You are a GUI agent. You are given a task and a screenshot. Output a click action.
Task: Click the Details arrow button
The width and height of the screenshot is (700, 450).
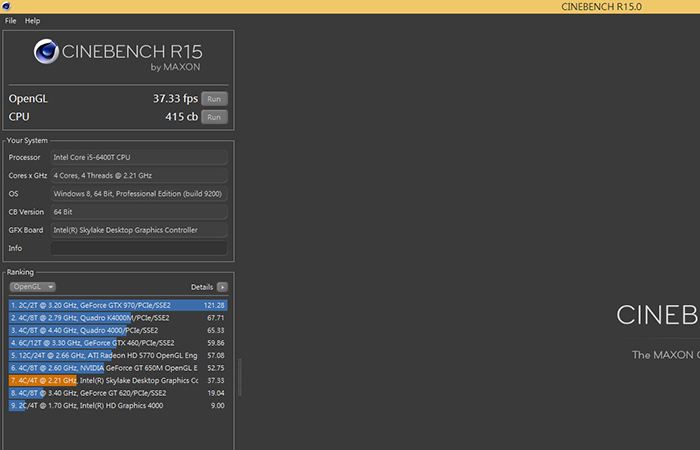222,287
